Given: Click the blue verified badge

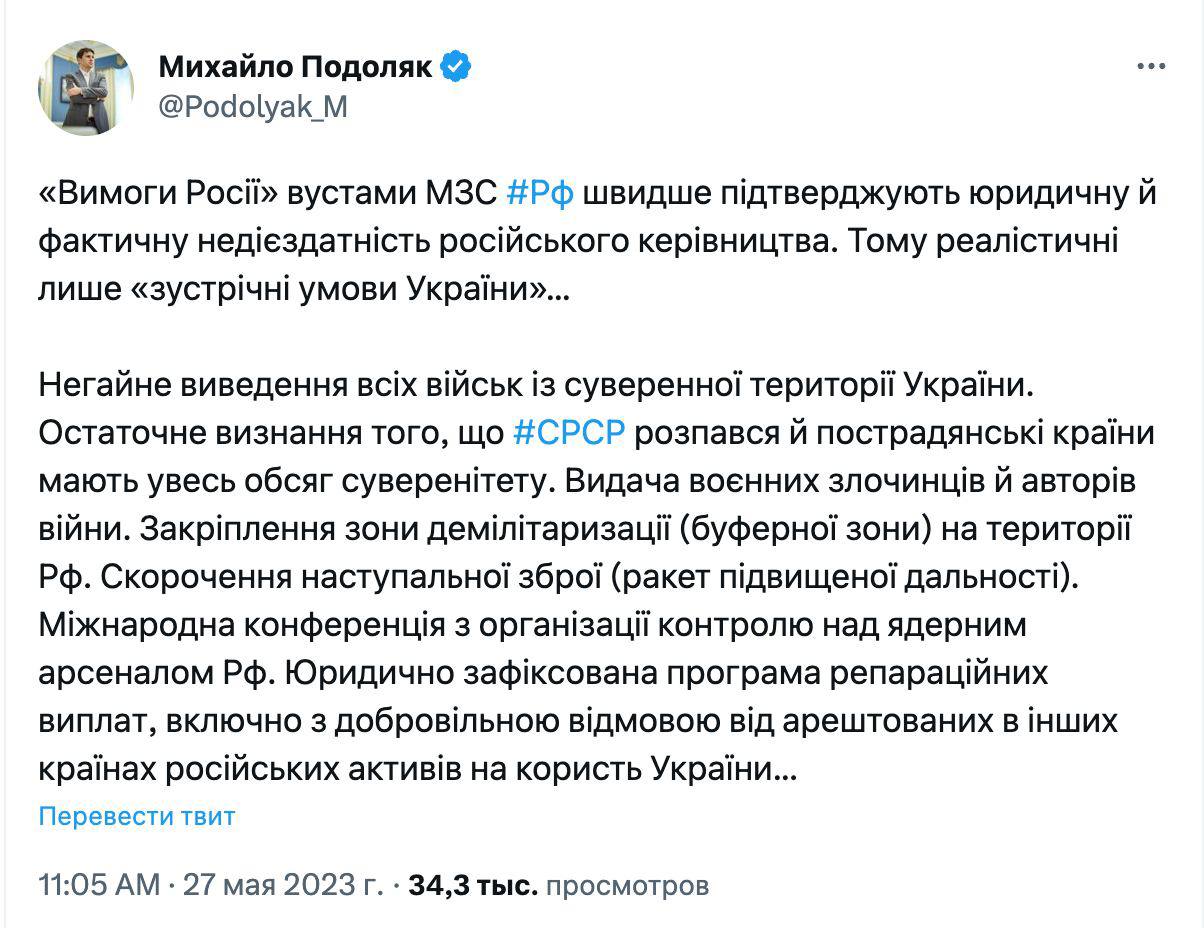Looking at the screenshot, I should [457, 67].
